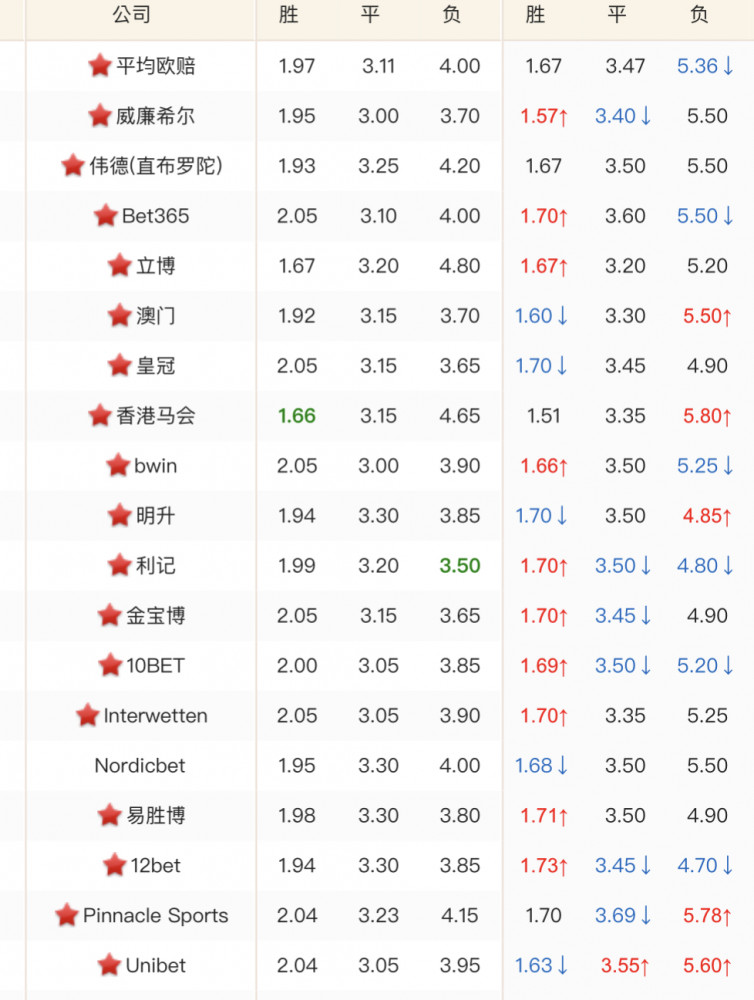The height and width of the screenshot is (1000, 754).
Task: Click the star icon beside 平均欧赔
Action: (100, 65)
